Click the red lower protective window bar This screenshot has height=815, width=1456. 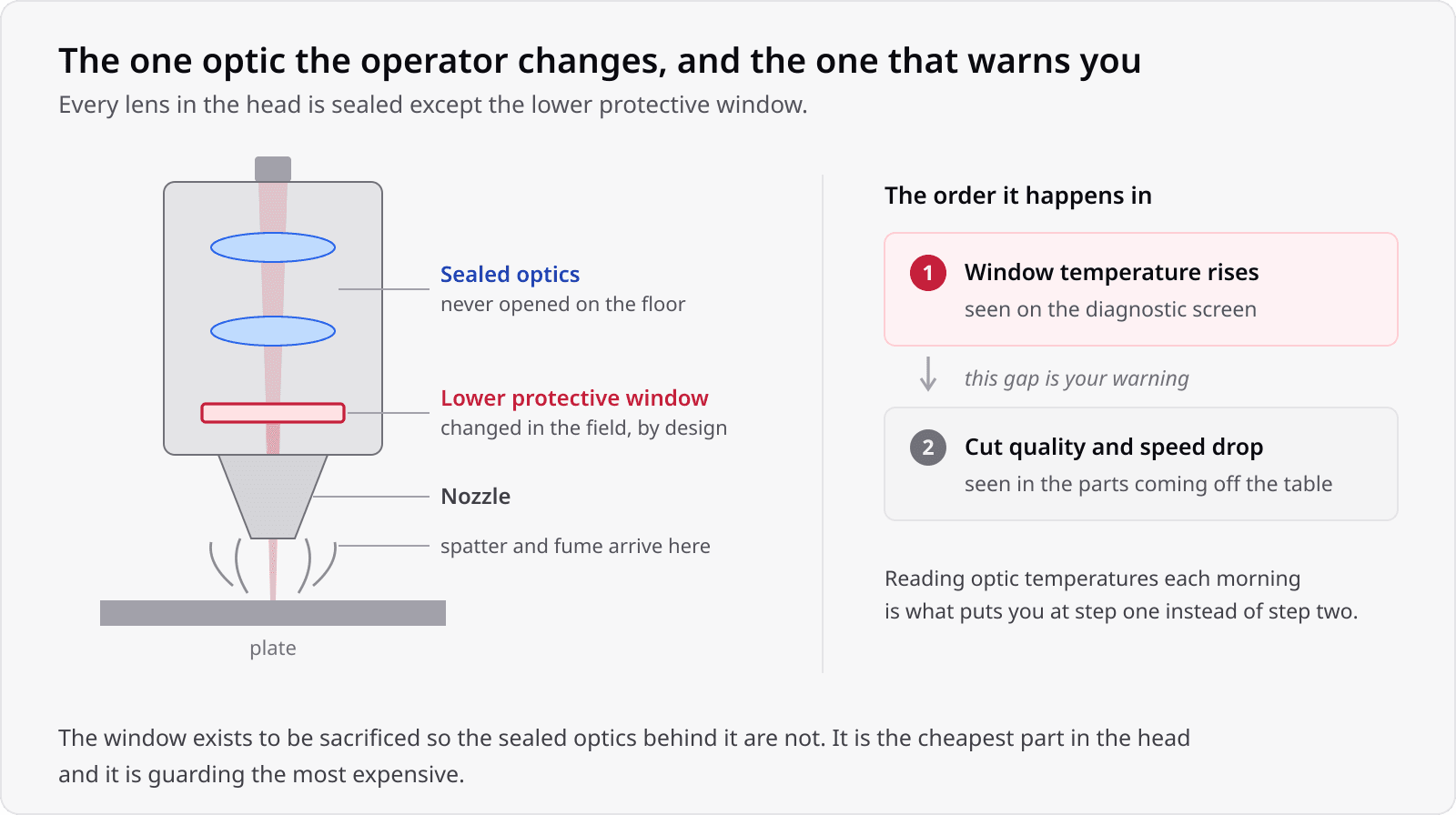click(x=273, y=413)
